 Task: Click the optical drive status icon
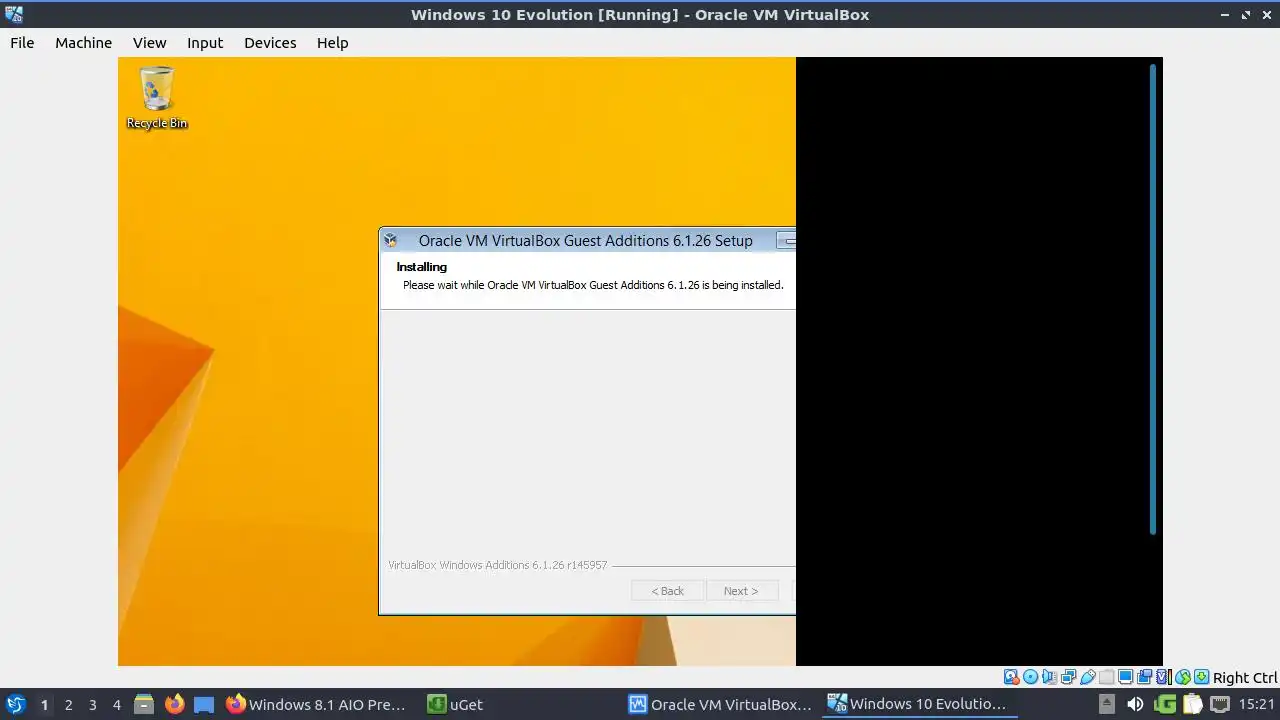[1030, 677]
